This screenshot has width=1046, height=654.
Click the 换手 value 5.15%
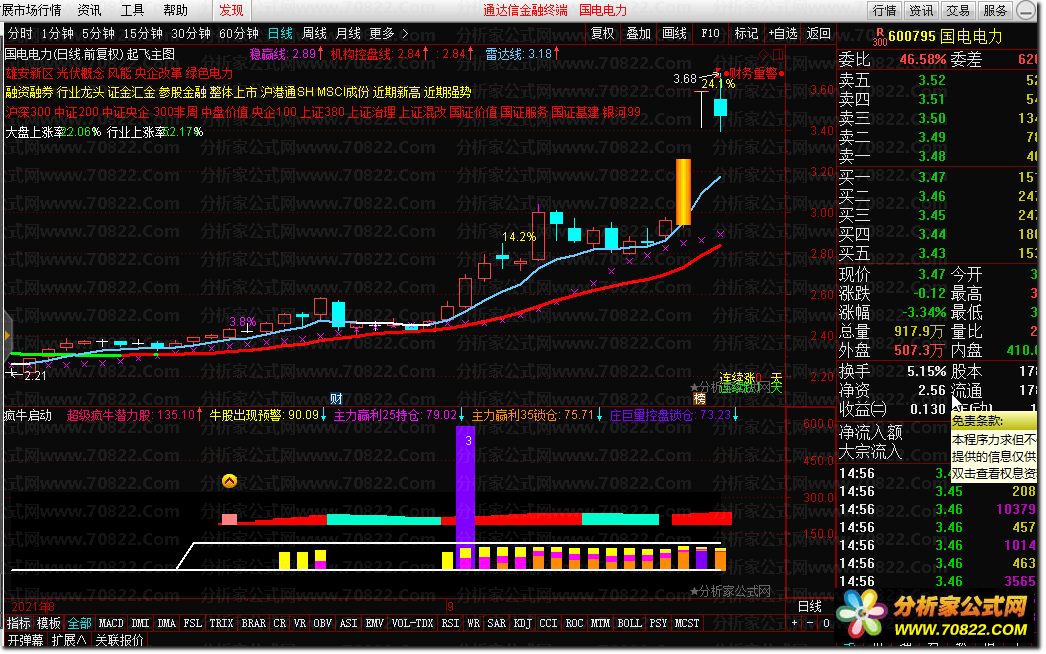(x=926, y=371)
